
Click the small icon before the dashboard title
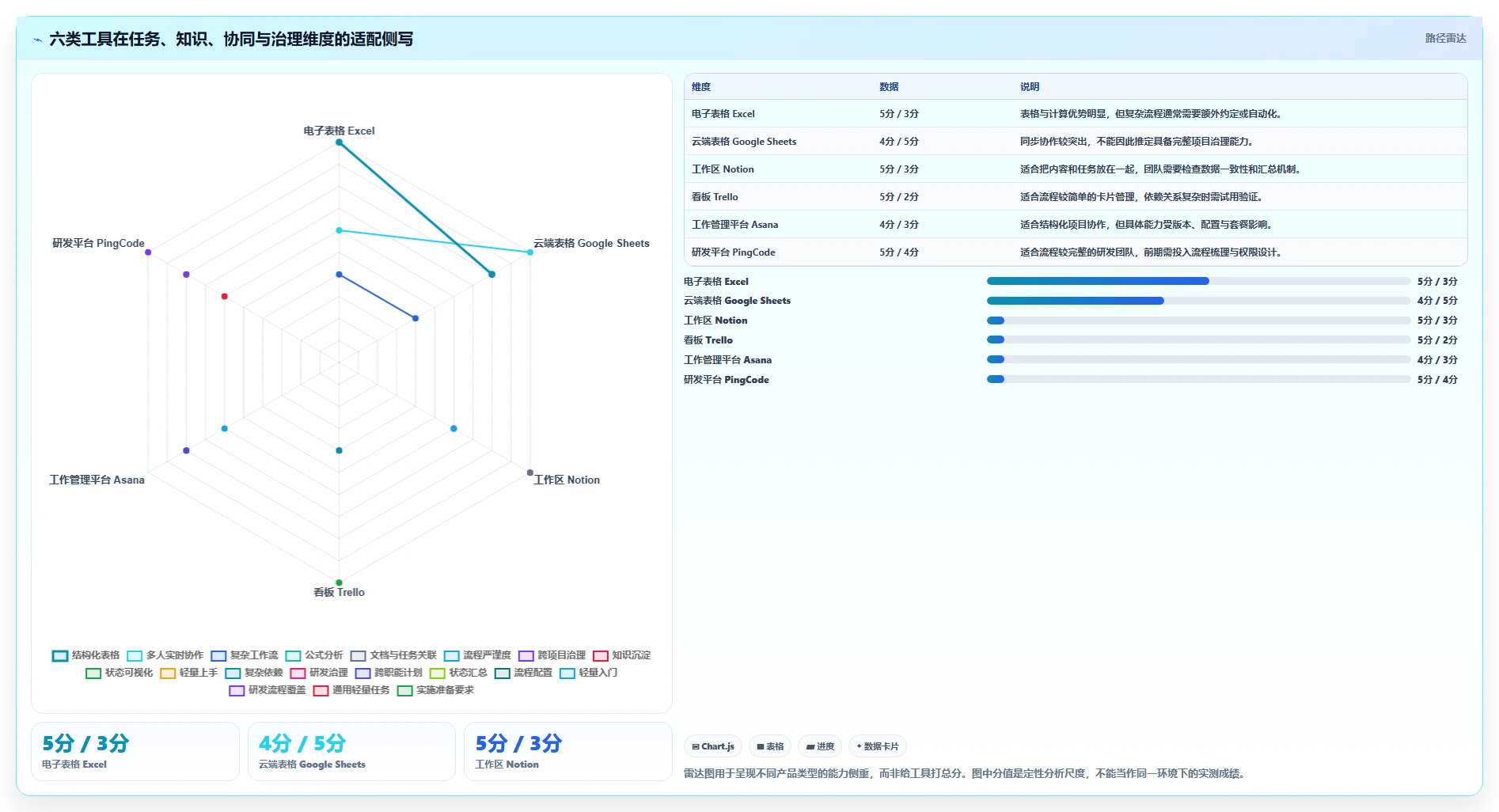coord(37,40)
